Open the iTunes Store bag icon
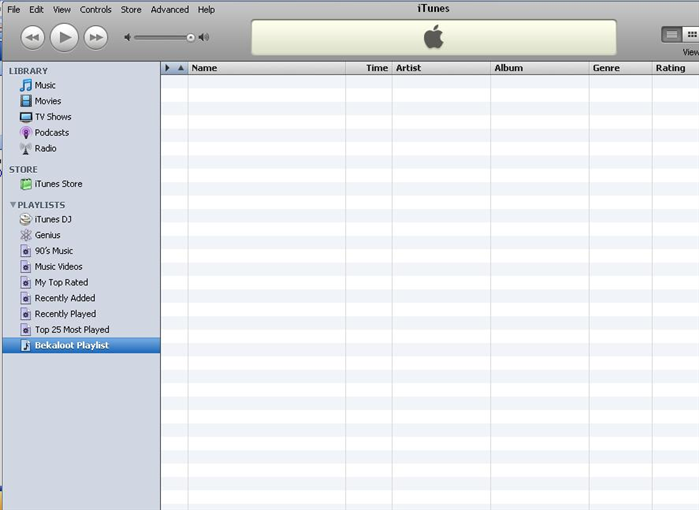This screenshot has width=699, height=510. coord(26,184)
